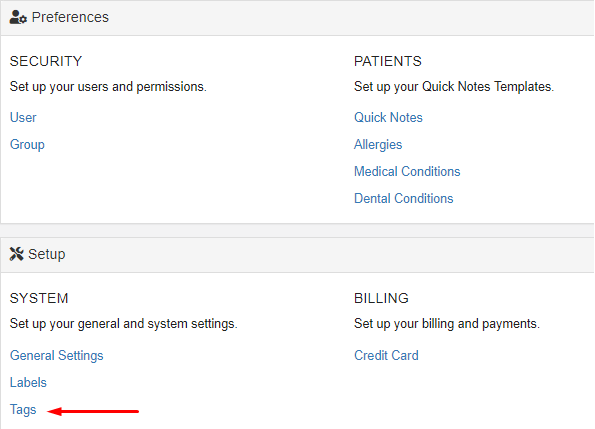Open the Medical Conditions link
Image resolution: width=595 pixels, height=429 pixels.
[407, 171]
